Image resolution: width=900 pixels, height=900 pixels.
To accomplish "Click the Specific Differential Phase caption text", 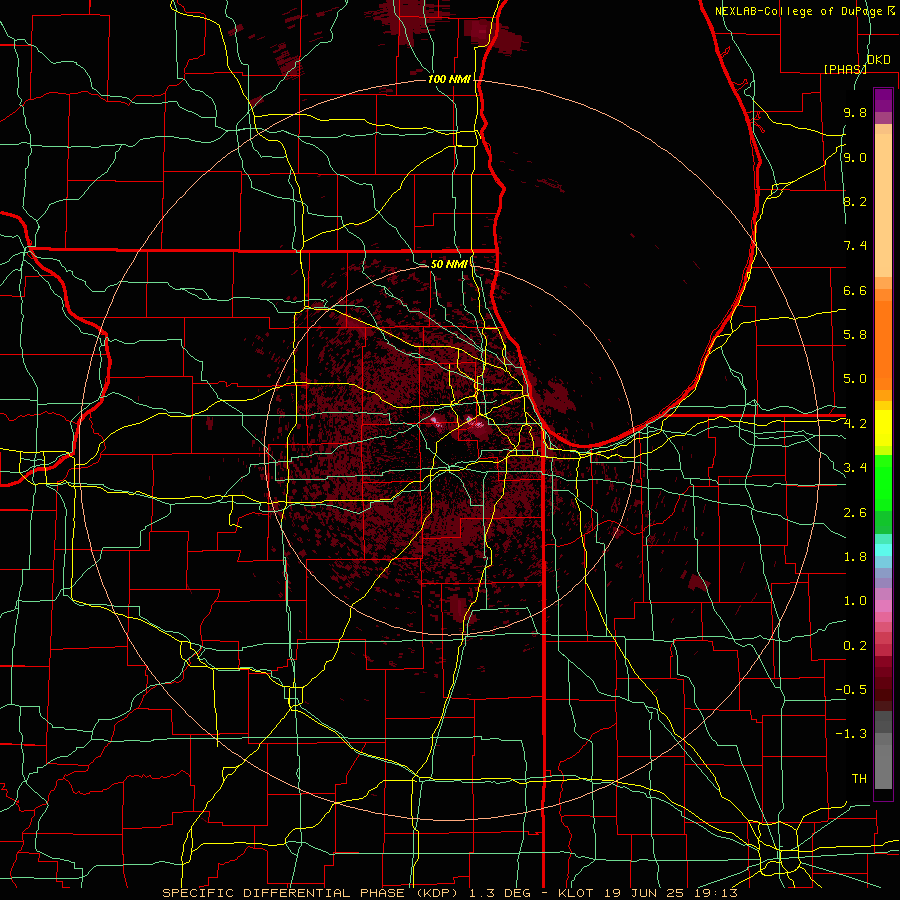I will click(450, 893).
